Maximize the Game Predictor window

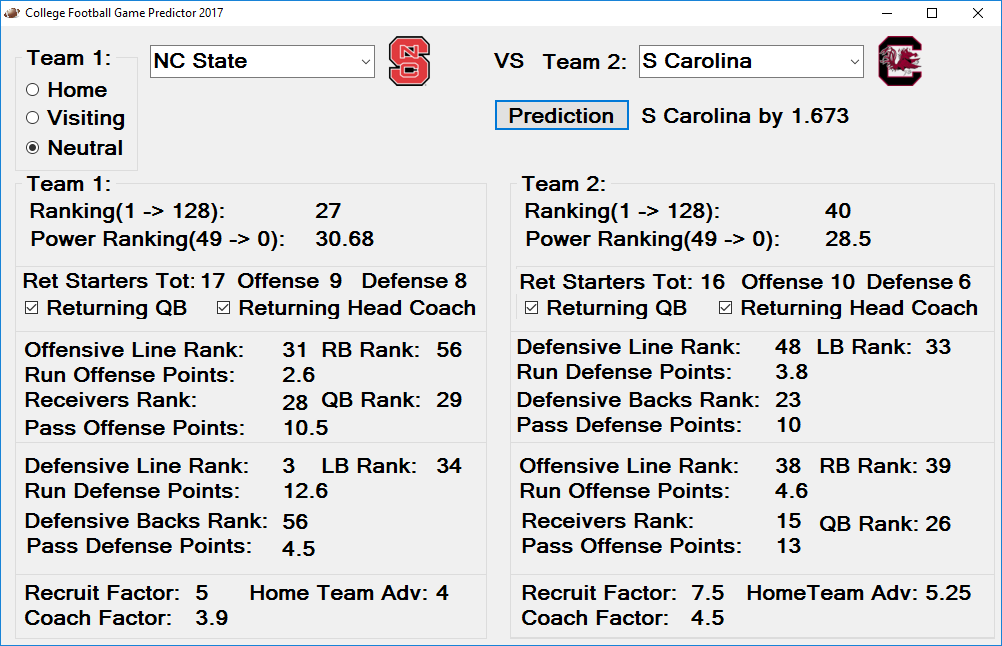(932, 13)
